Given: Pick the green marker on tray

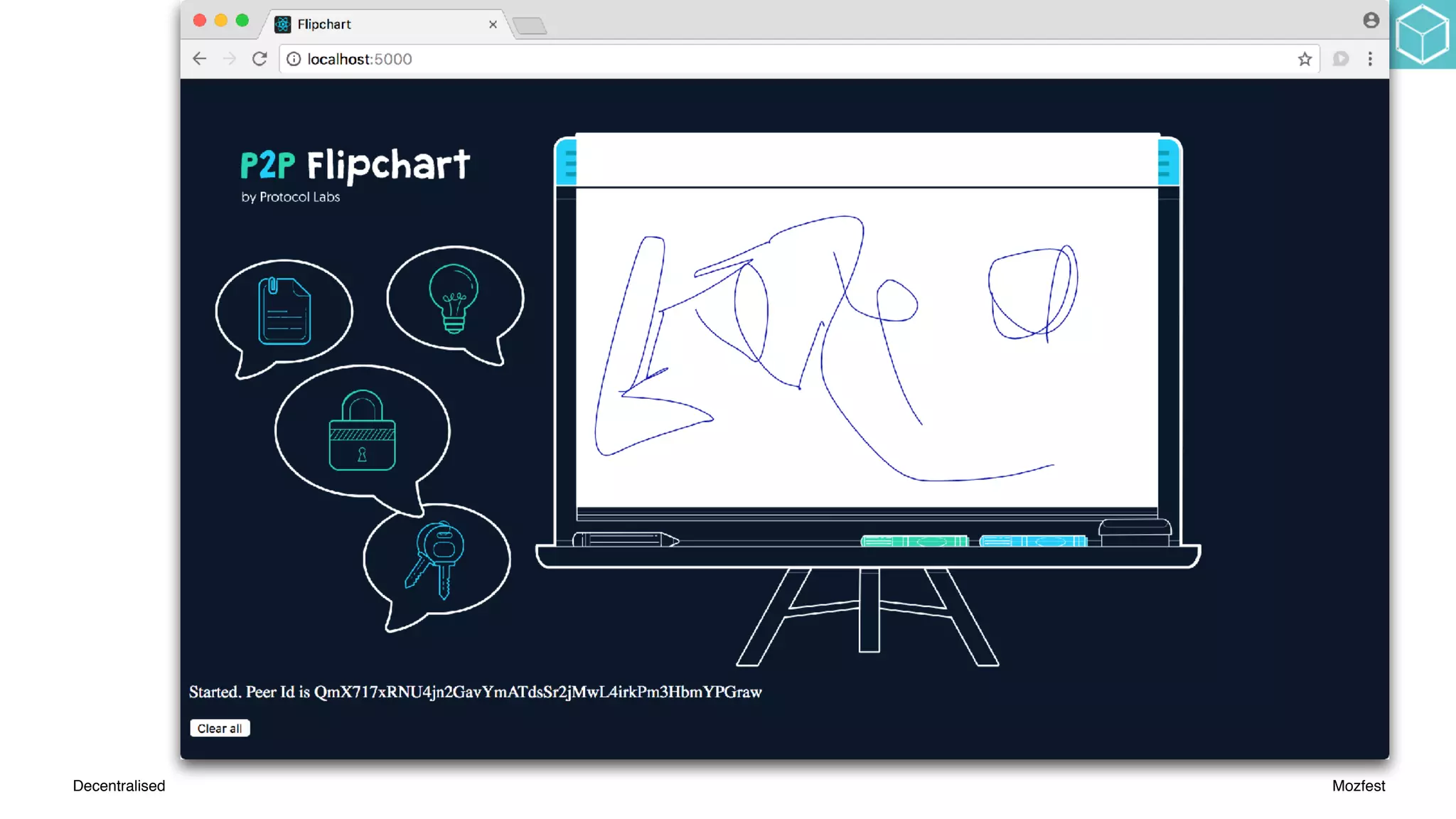Looking at the screenshot, I should click(914, 542).
